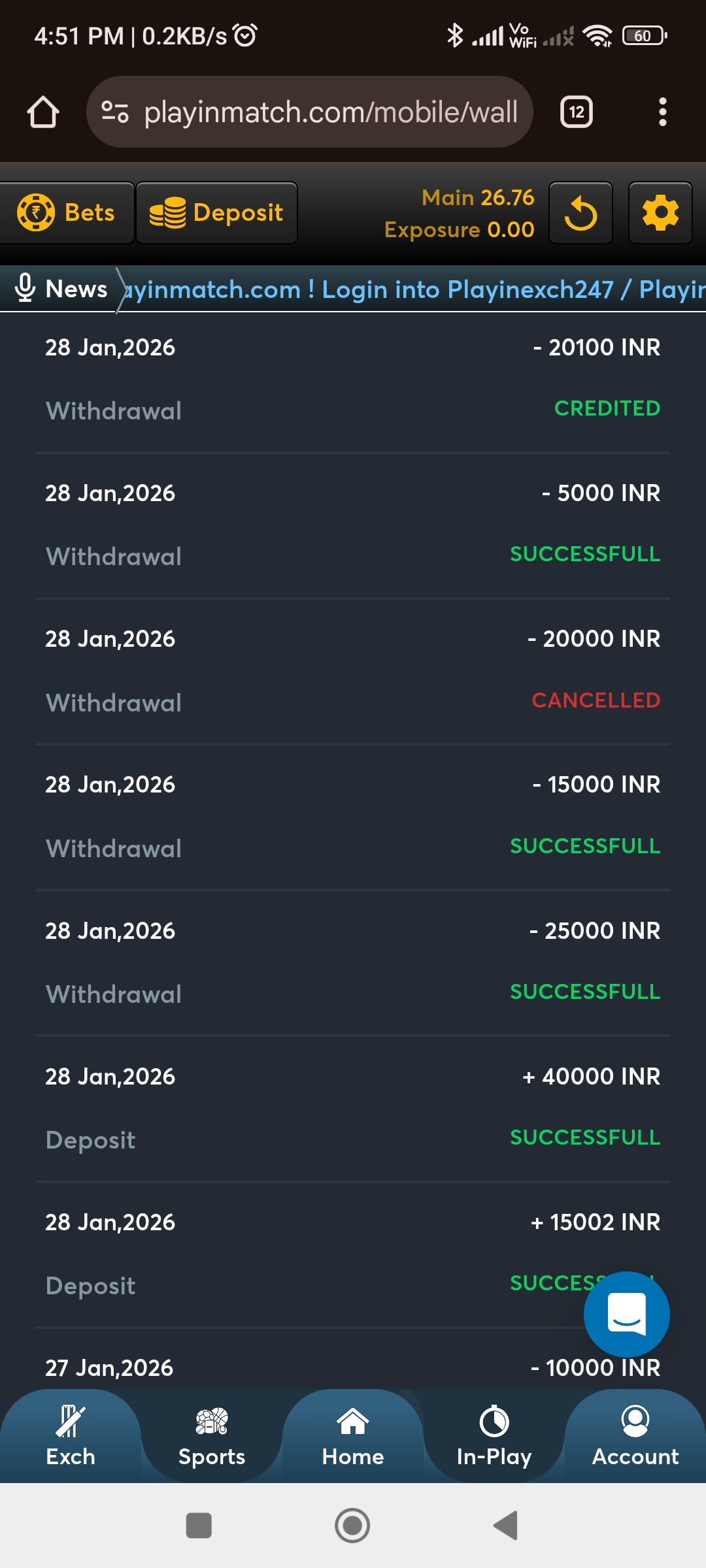706x1568 pixels.
Task: Open the In-Play tab
Action: pos(494,1437)
